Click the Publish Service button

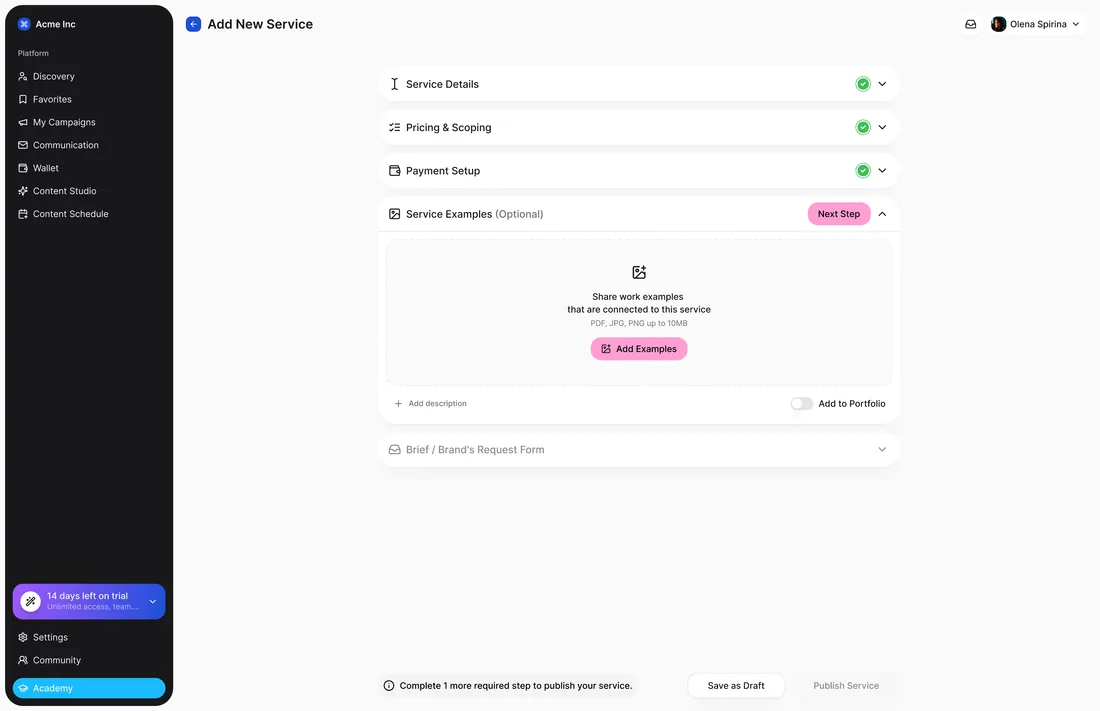tap(845, 686)
